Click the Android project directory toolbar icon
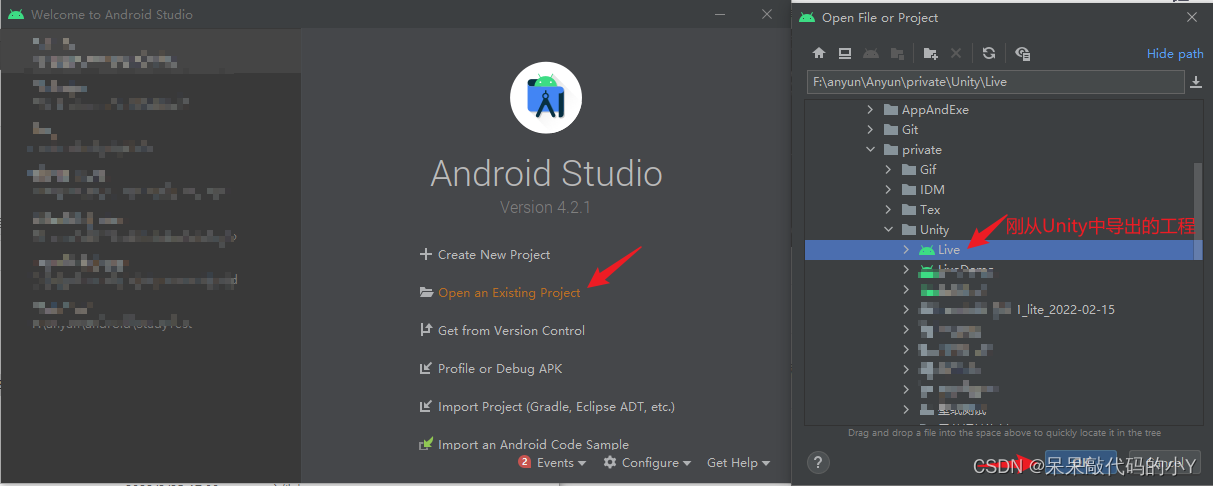This screenshot has height=486, width=1213. coord(871,53)
